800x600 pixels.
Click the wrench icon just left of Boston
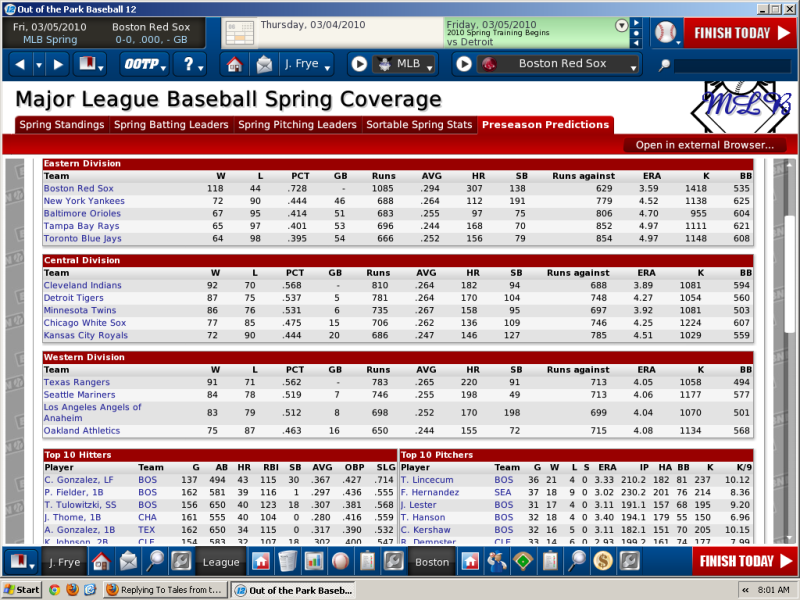pos(394,562)
